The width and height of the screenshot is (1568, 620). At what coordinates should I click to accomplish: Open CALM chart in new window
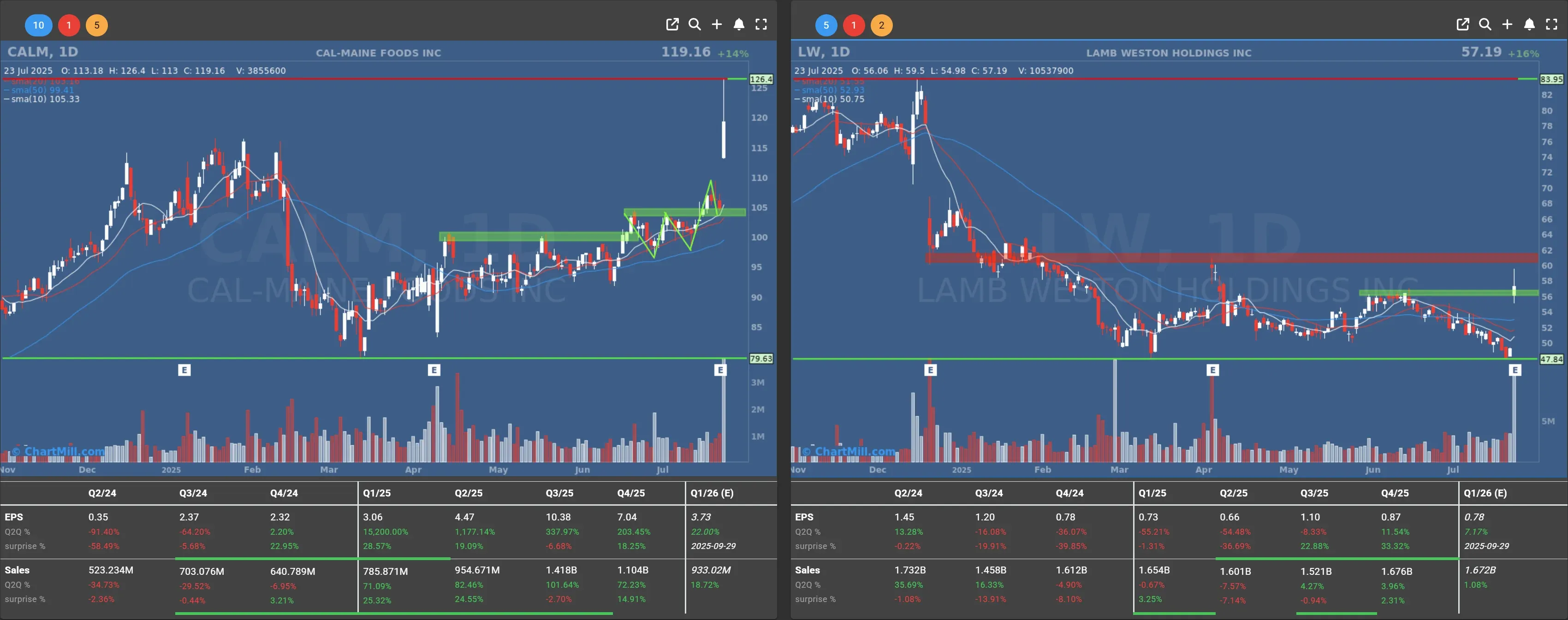(672, 24)
